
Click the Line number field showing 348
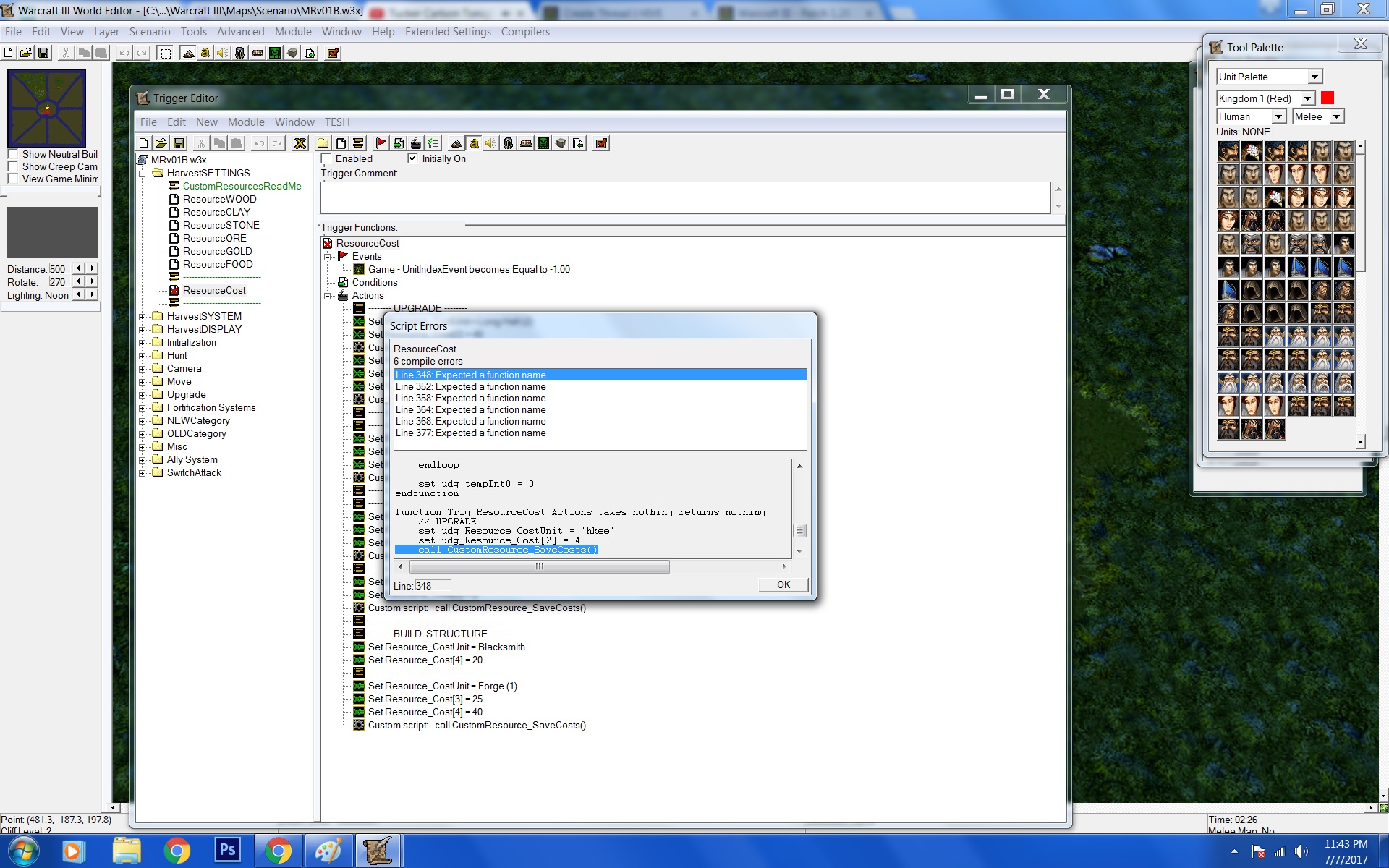coord(433,586)
